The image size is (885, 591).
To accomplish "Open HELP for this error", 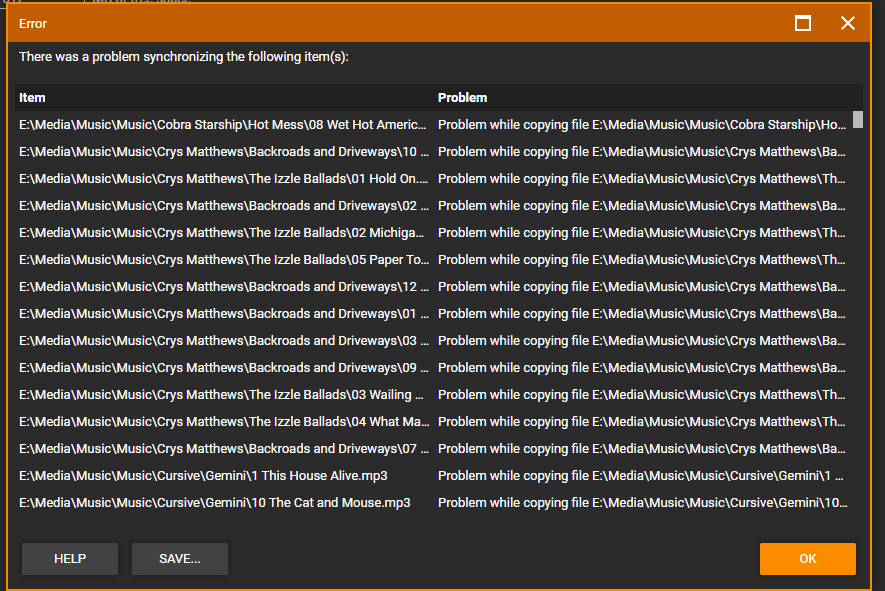I will click(70, 559).
